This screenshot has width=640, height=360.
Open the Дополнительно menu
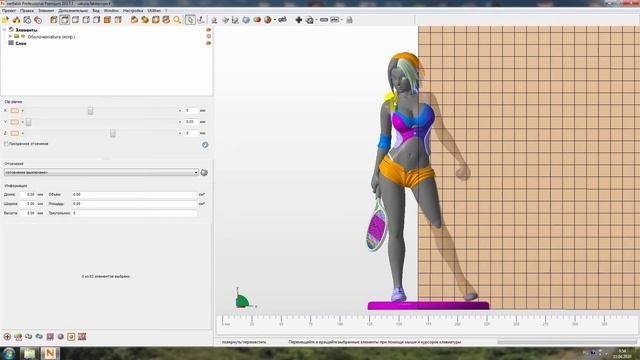73,11
